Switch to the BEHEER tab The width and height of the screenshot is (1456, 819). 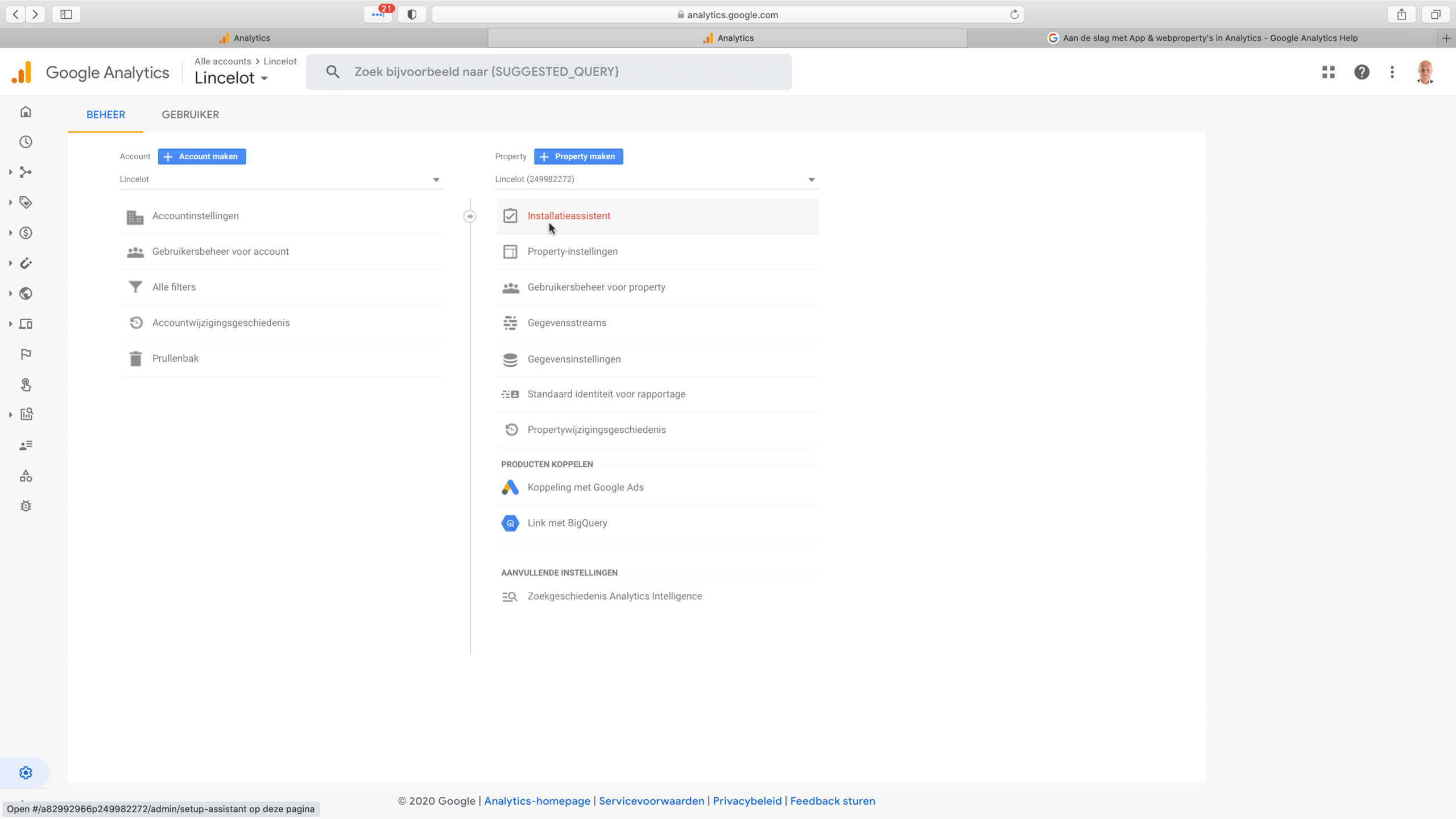click(x=106, y=114)
